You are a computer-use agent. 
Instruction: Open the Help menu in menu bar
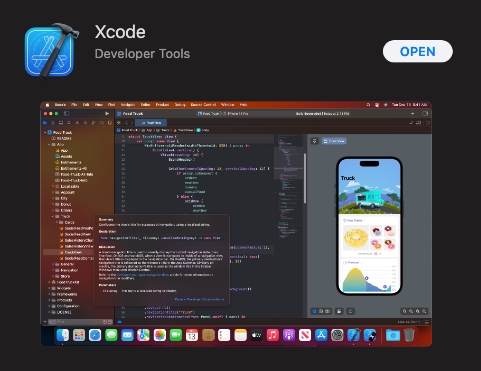coord(244,105)
